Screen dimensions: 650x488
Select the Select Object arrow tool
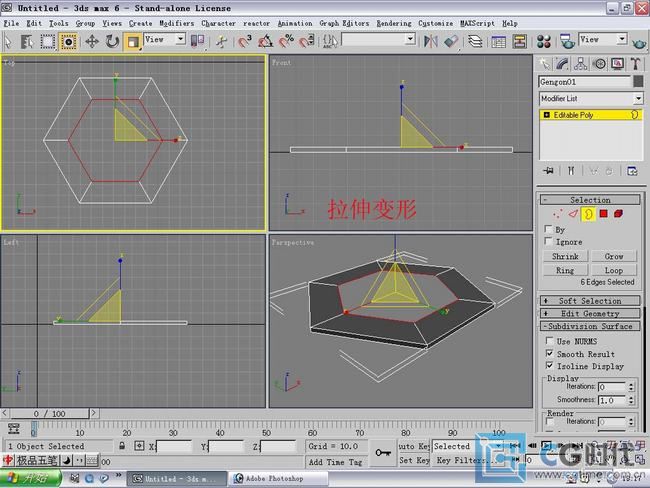pyautogui.click(x=8, y=41)
